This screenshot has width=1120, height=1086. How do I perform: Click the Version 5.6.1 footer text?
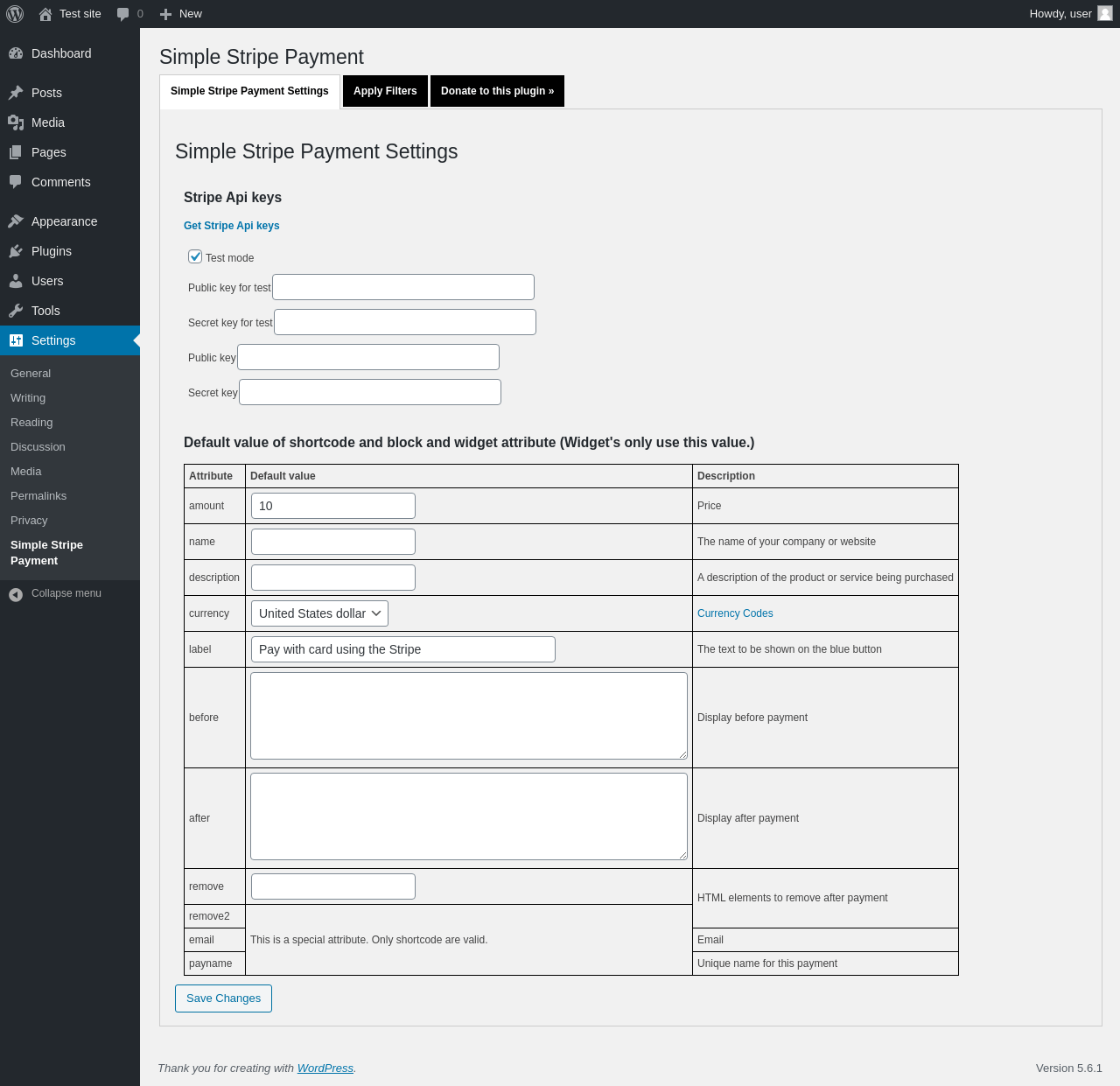pos(1069,1068)
